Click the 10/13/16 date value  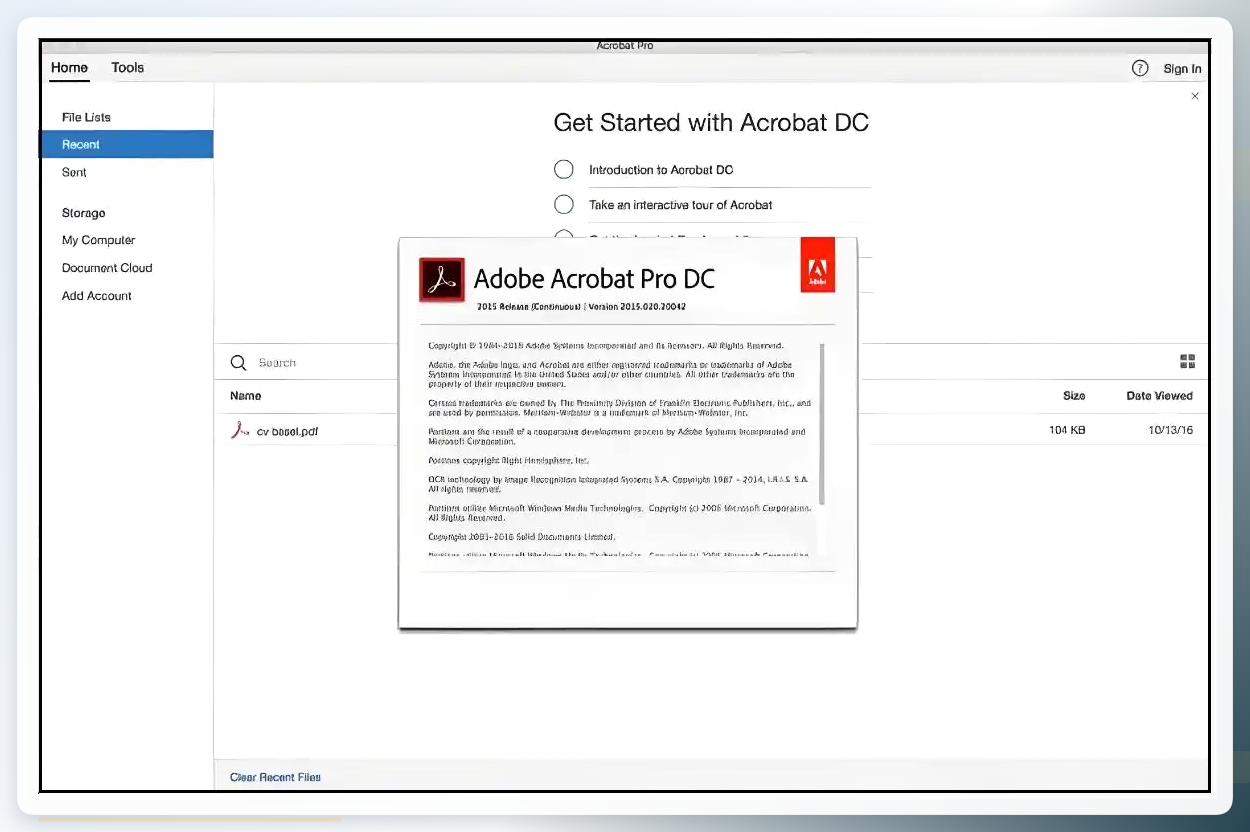pos(1171,431)
